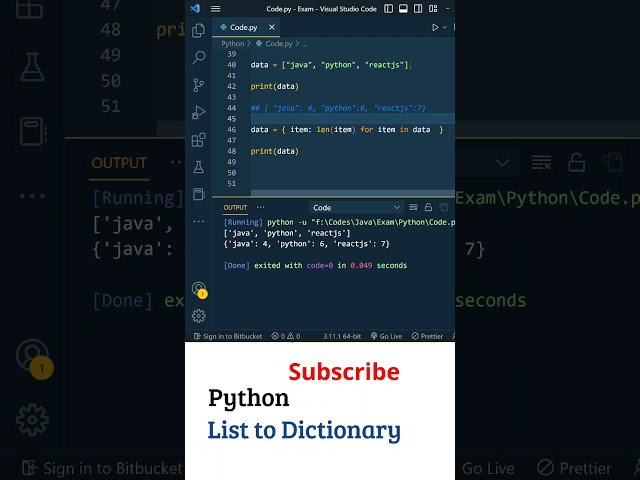Open Customize Layout button in title bar
Image resolution: width=640 pixels, height=480 pixels.
pyautogui.click(x=433, y=9)
